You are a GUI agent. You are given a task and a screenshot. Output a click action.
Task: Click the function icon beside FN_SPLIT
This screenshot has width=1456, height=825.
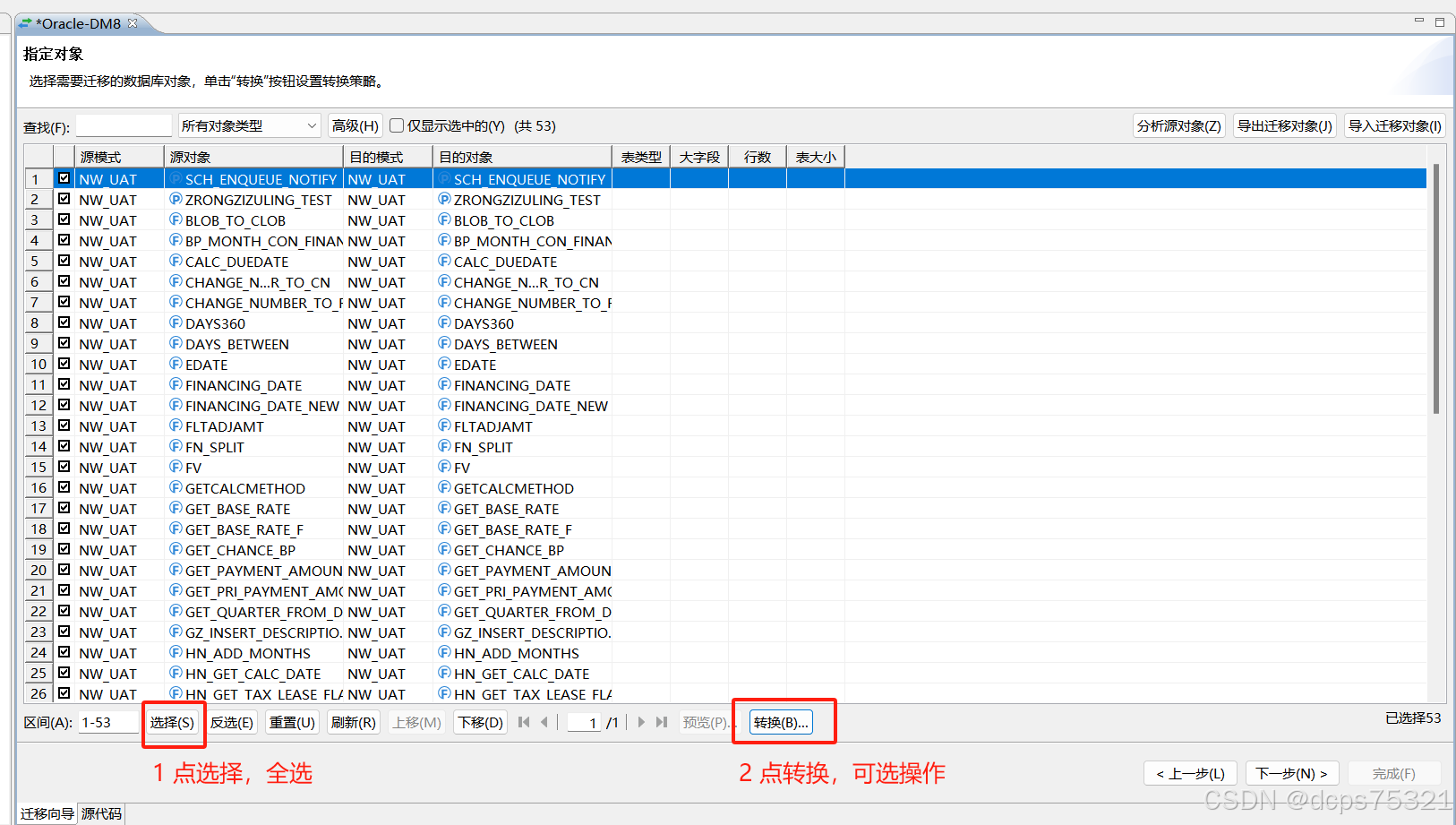(176, 446)
